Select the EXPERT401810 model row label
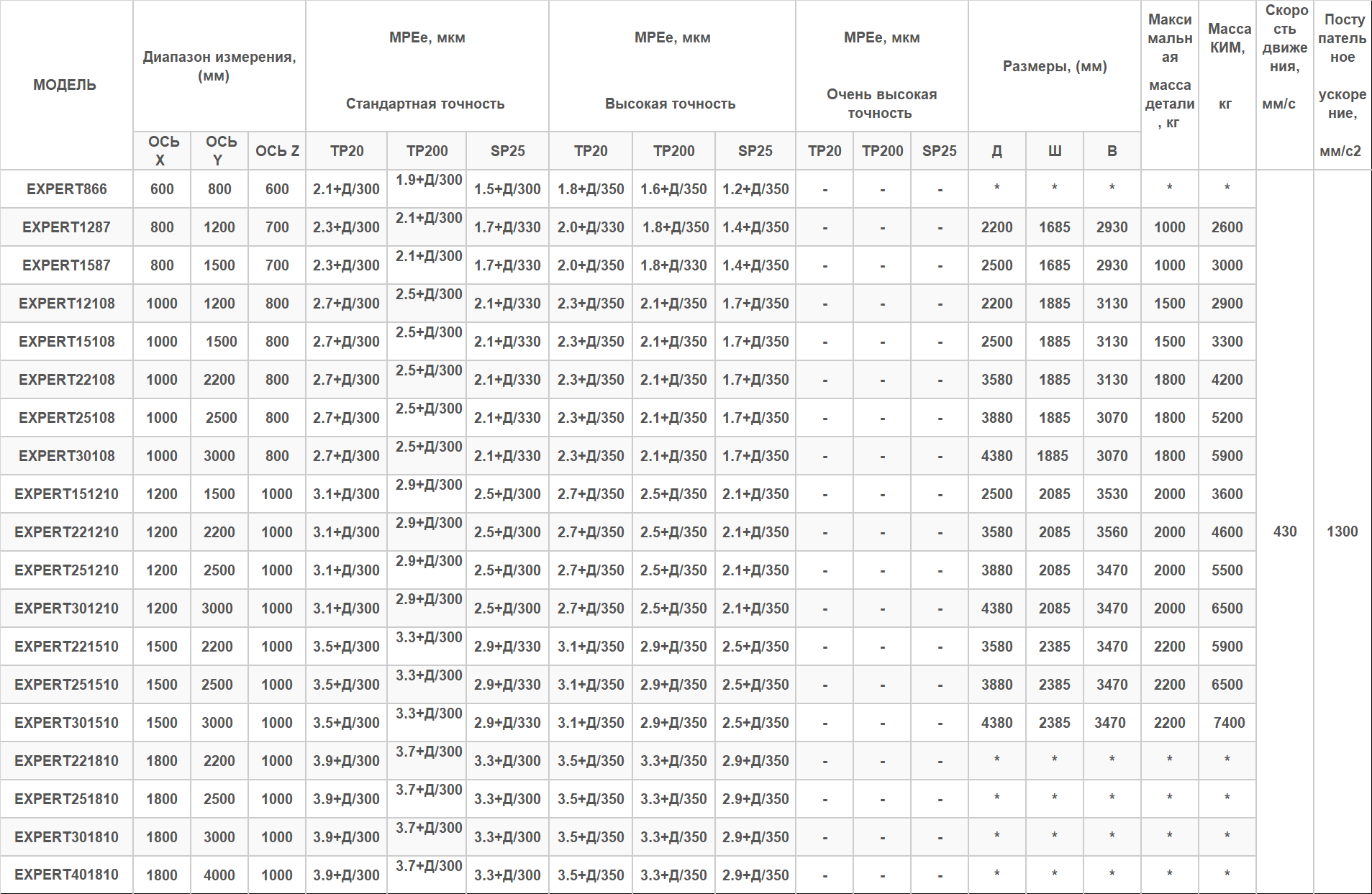The height and width of the screenshot is (894, 1372). tap(66, 875)
